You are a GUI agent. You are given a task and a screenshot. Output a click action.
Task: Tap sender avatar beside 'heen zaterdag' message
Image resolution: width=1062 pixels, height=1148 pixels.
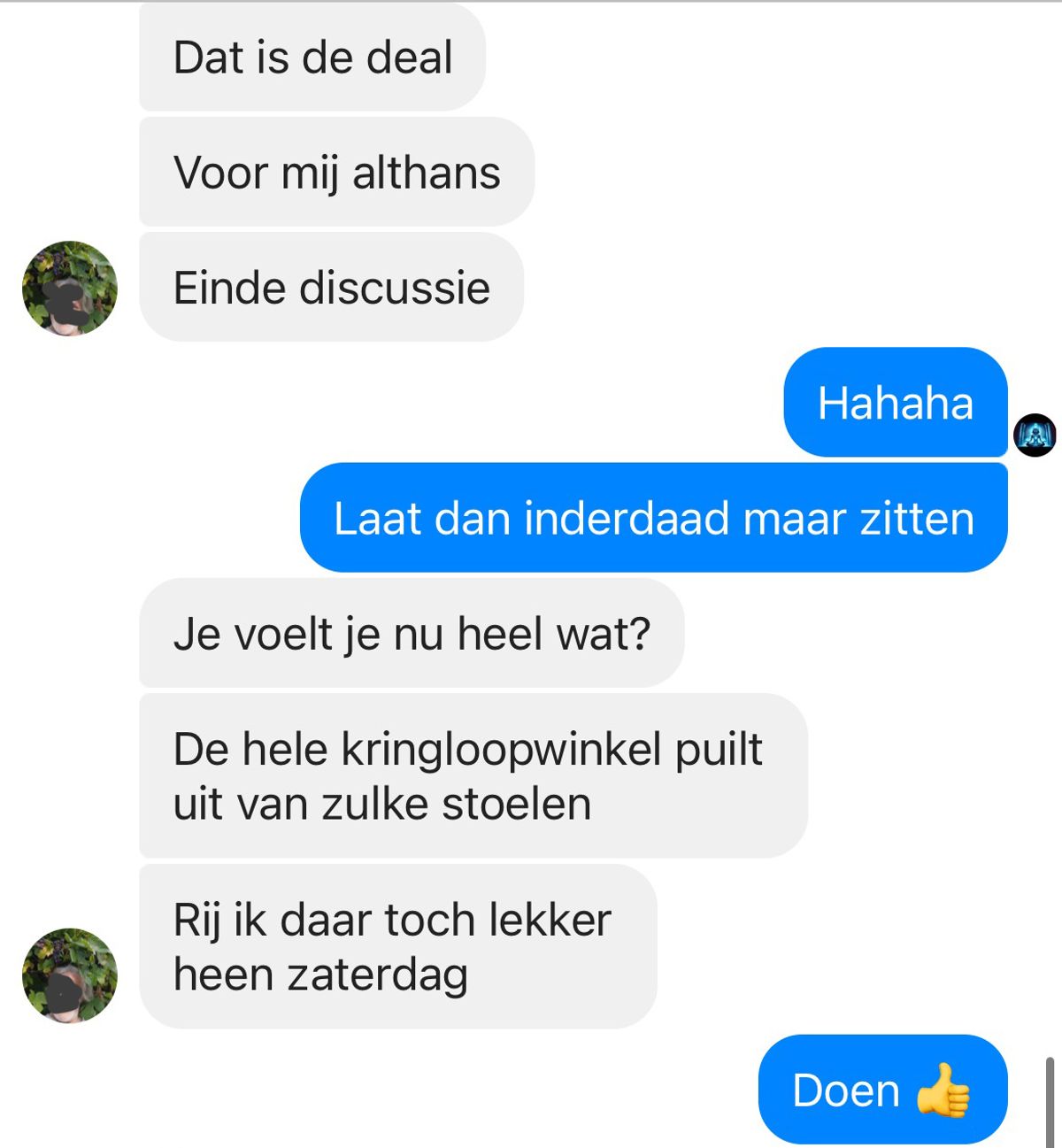pos(70,975)
